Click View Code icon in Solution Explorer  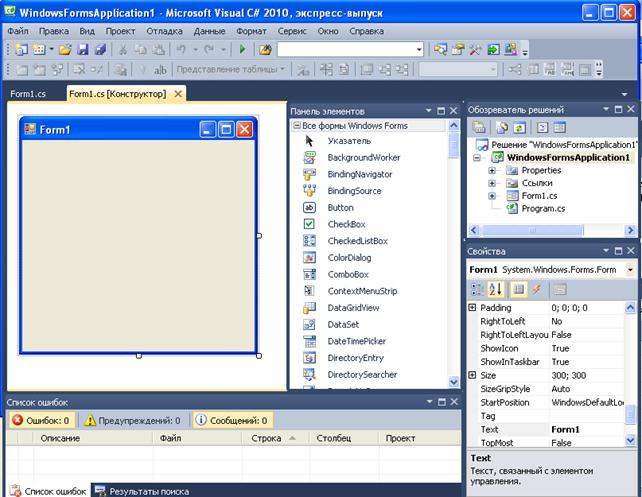coord(543,128)
